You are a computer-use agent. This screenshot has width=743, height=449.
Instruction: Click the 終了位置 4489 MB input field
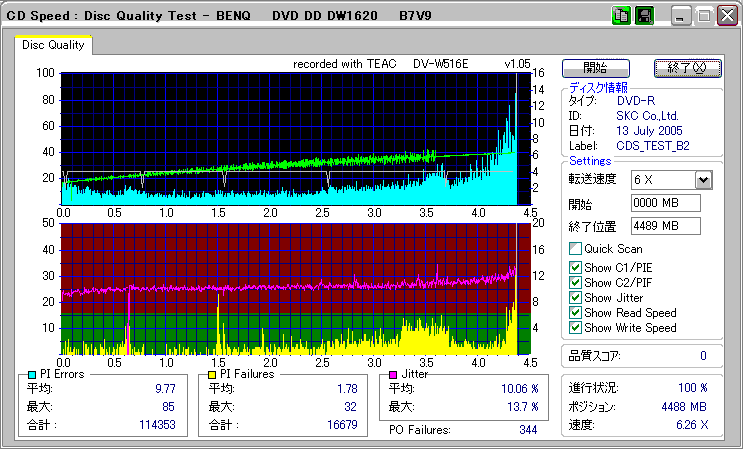point(666,226)
